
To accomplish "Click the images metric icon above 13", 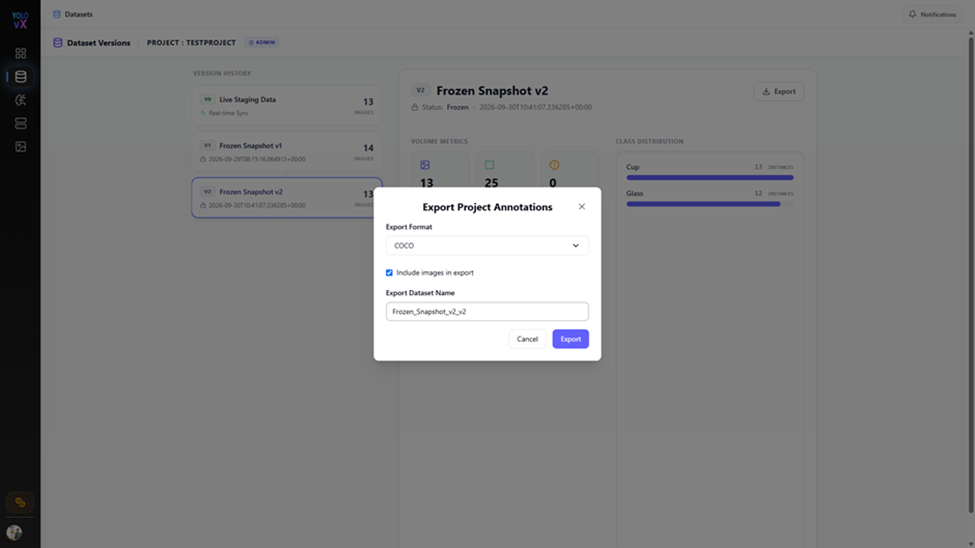I will pos(425,165).
